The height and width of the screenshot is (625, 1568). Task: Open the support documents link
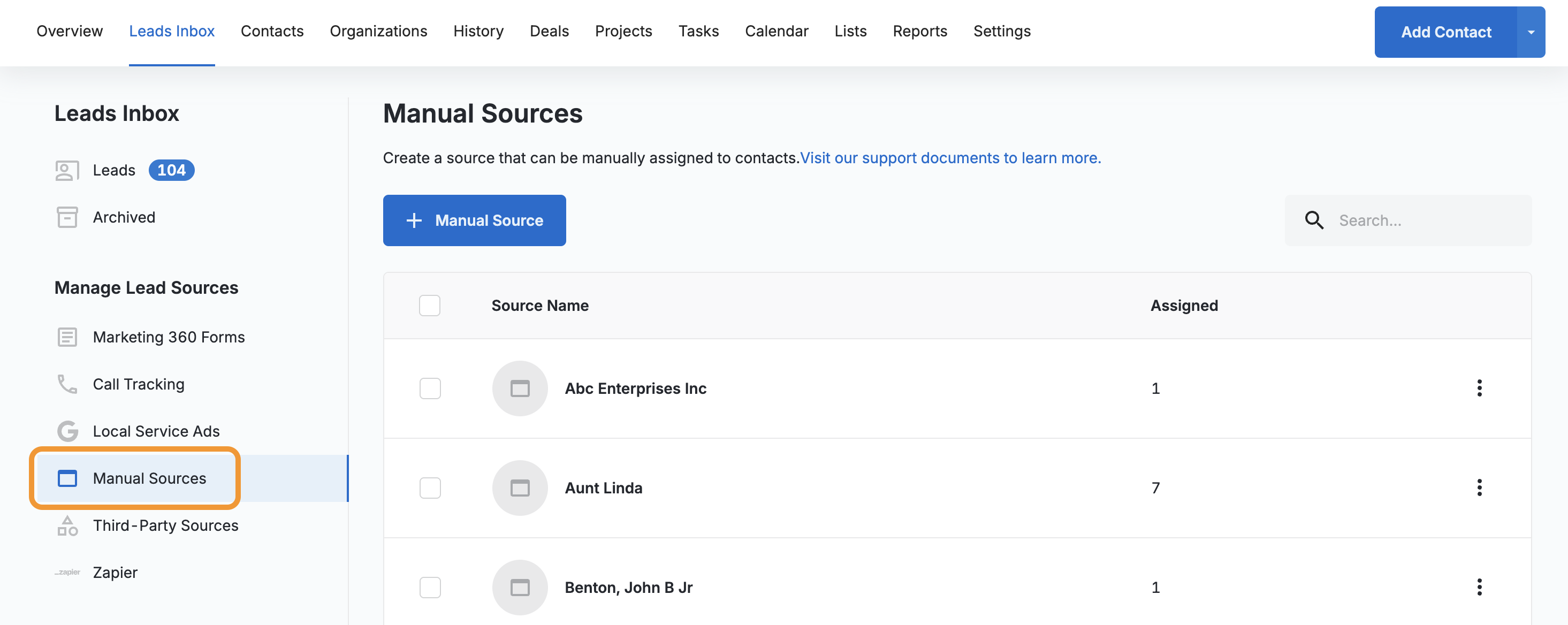tap(949, 158)
